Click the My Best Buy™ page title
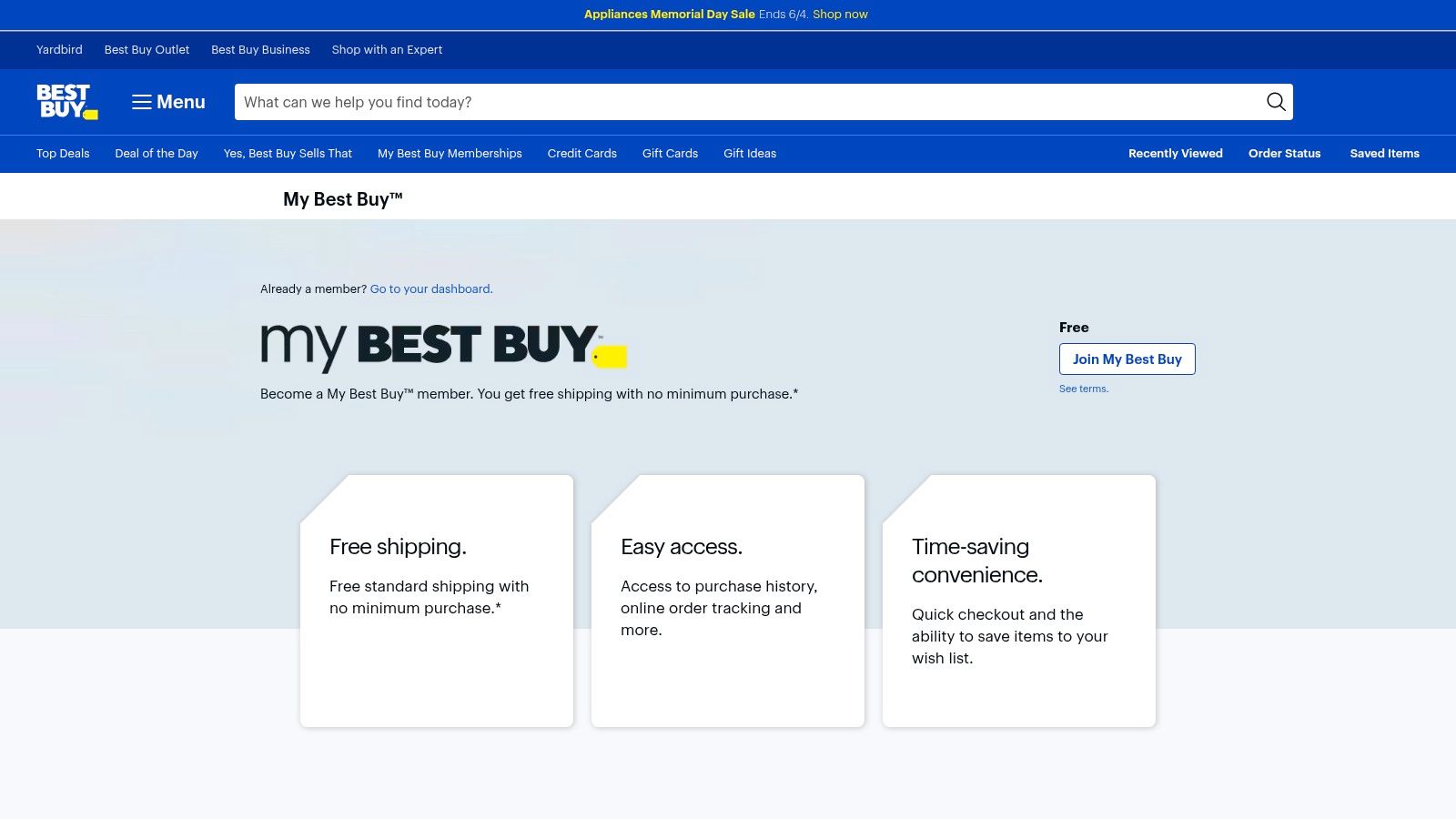 343,199
